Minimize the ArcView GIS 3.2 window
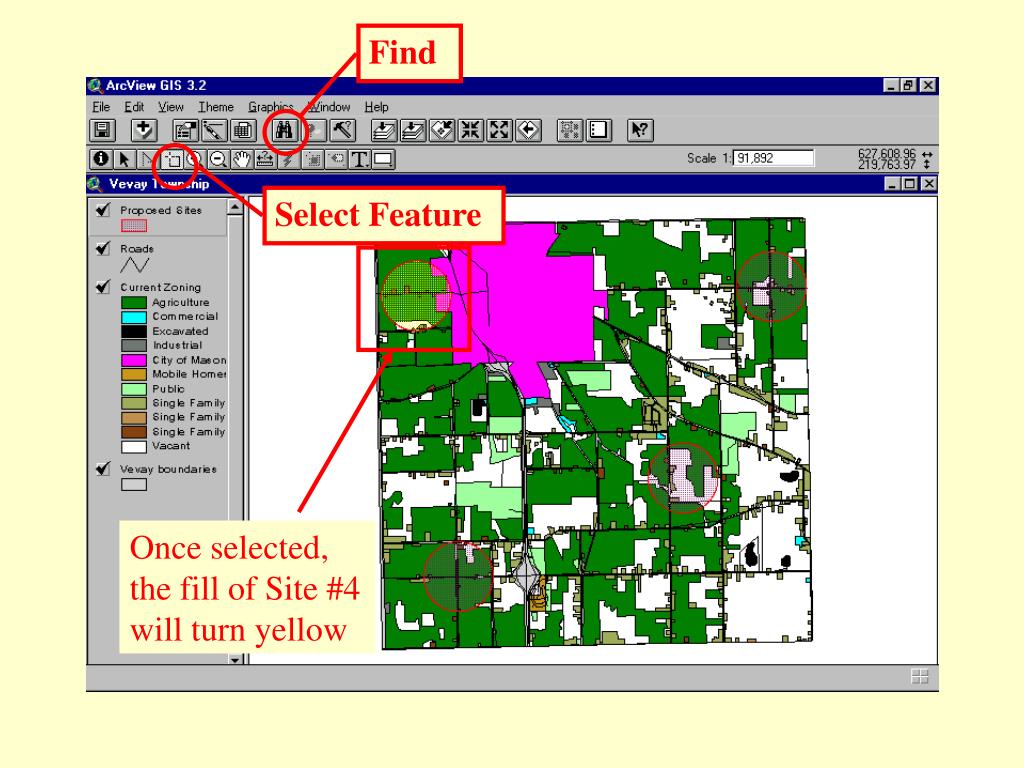Screen dimensions: 1024x768 [x=891, y=85]
